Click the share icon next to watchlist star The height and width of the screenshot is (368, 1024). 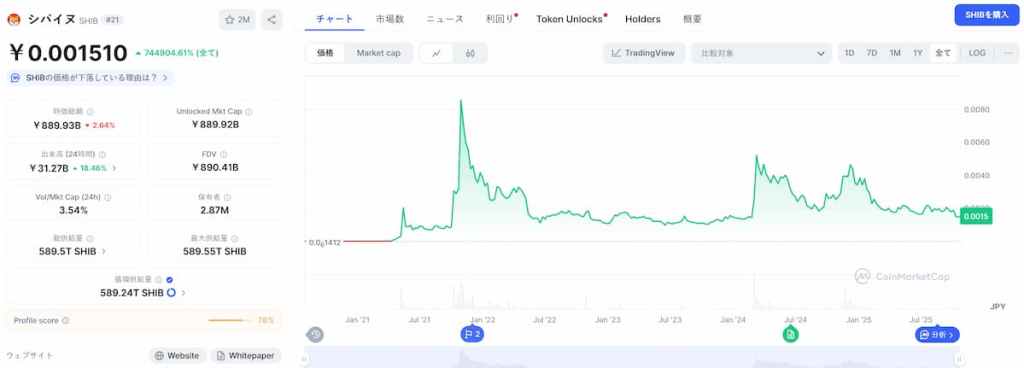coord(272,20)
